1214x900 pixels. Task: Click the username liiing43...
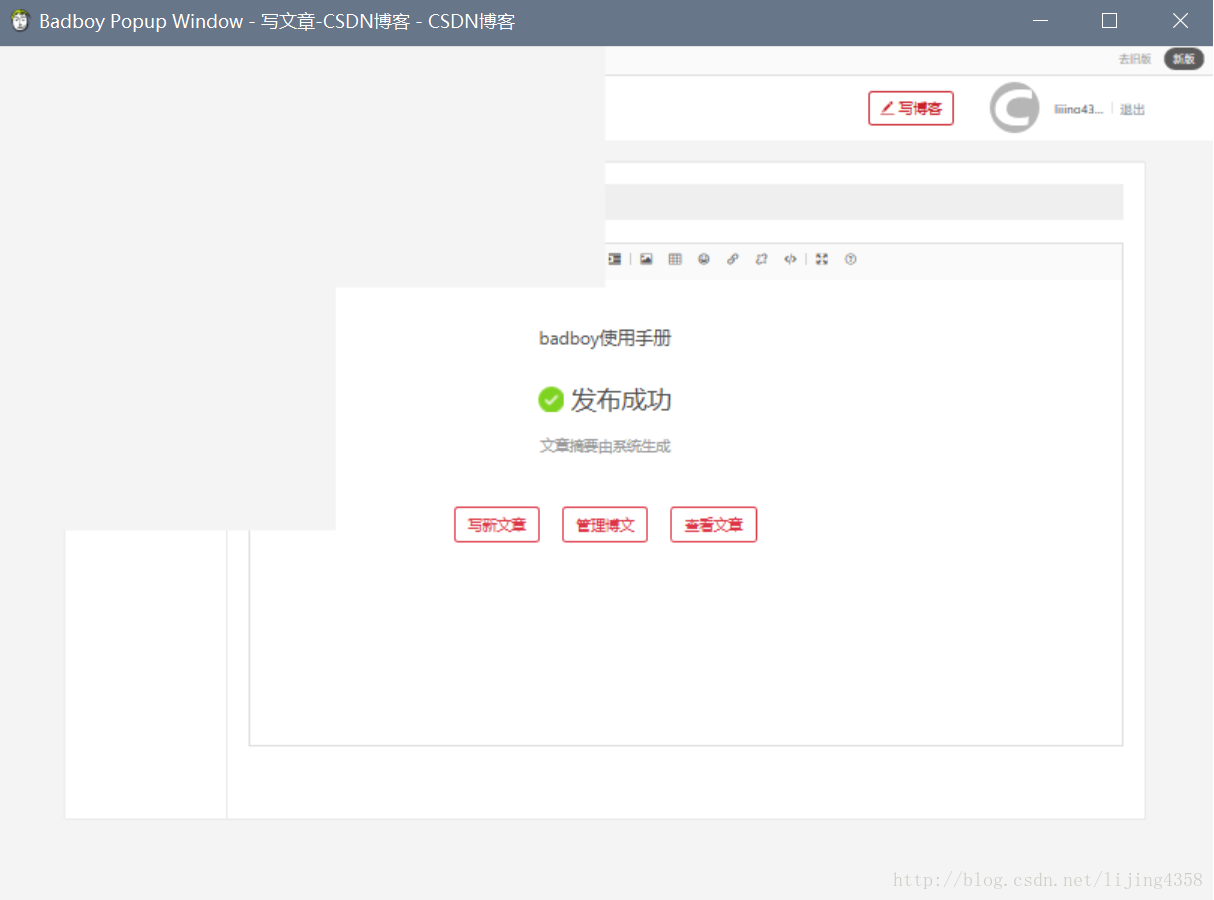[1079, 109]
